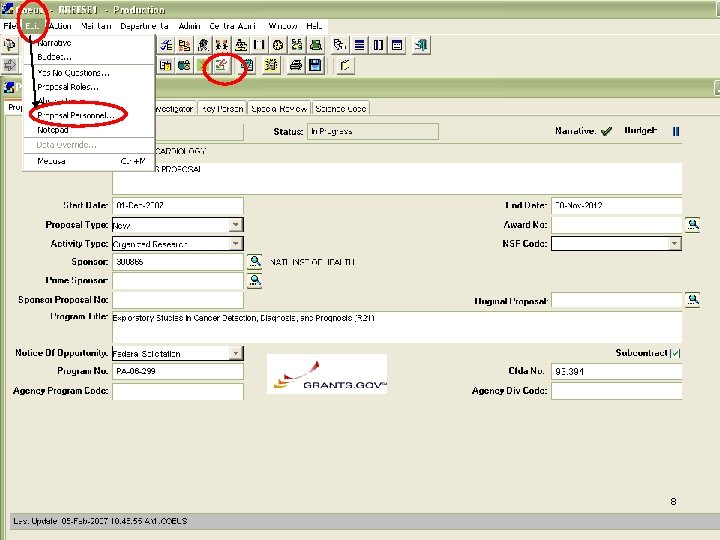Click the window layout icon before exit door
This screenshot has height=540, width=720.
click(397, 45)
